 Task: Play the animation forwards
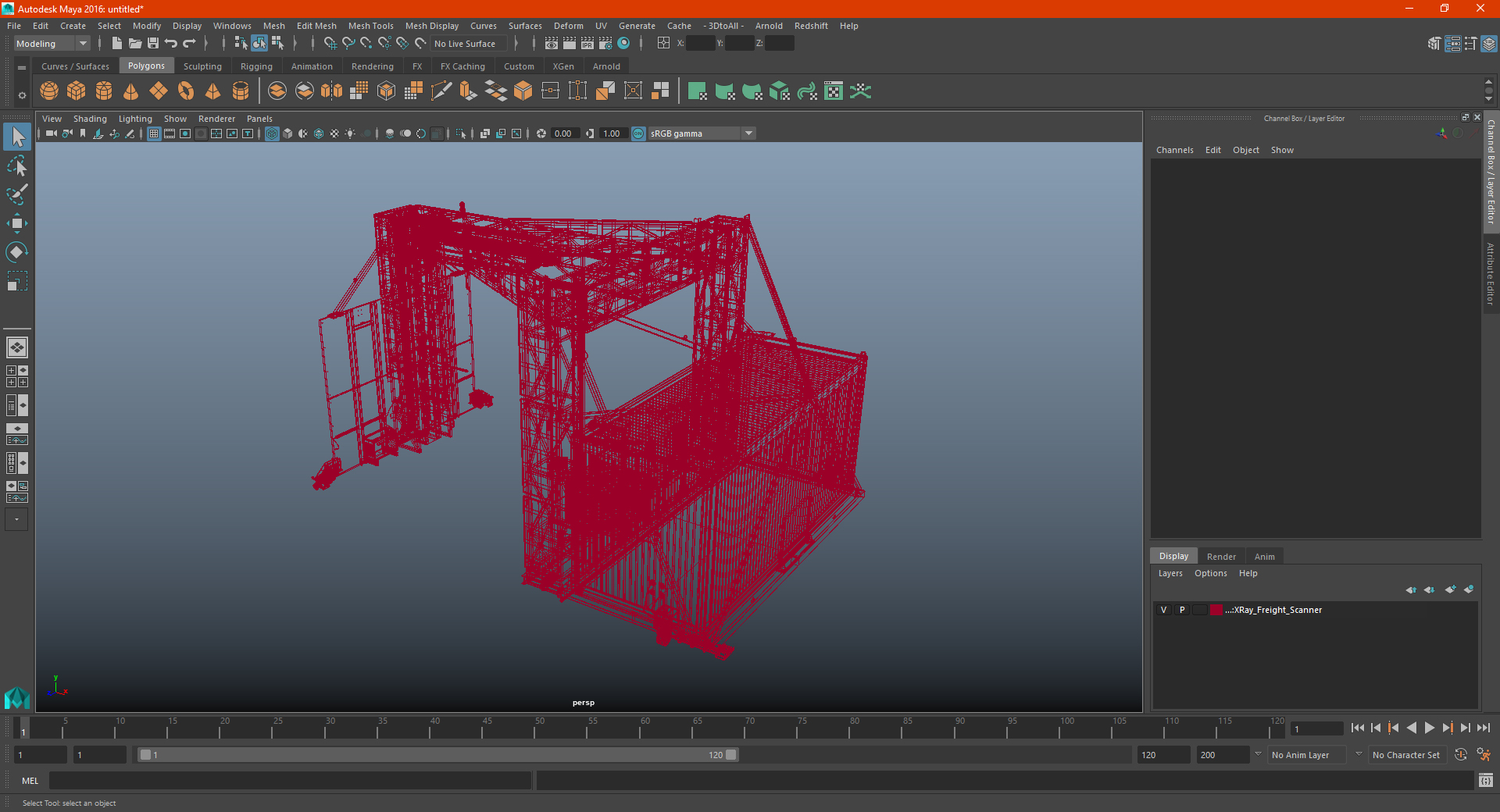click(1429, 728)
